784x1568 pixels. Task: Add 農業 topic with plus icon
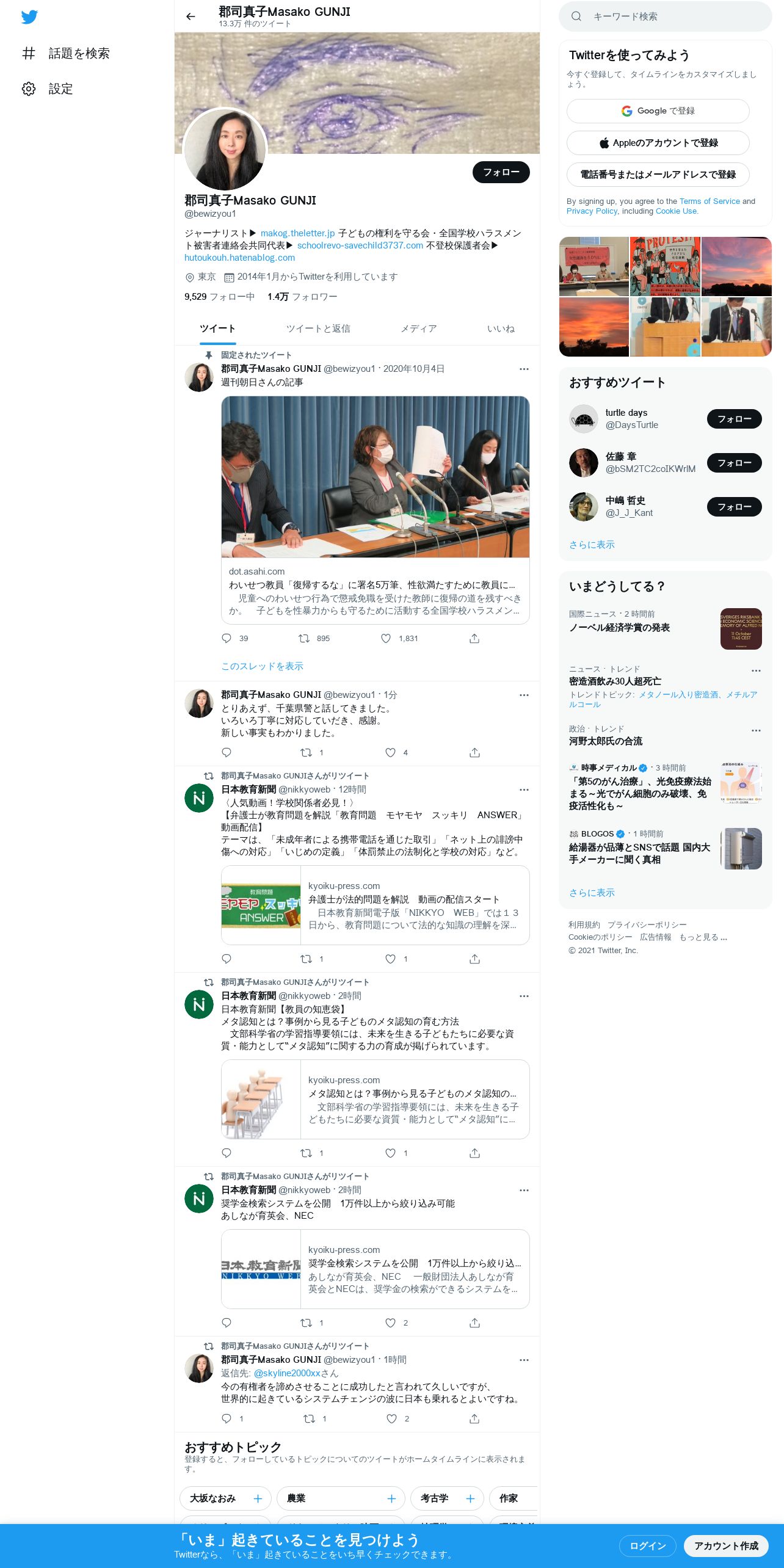click(x=391, y=1498)
